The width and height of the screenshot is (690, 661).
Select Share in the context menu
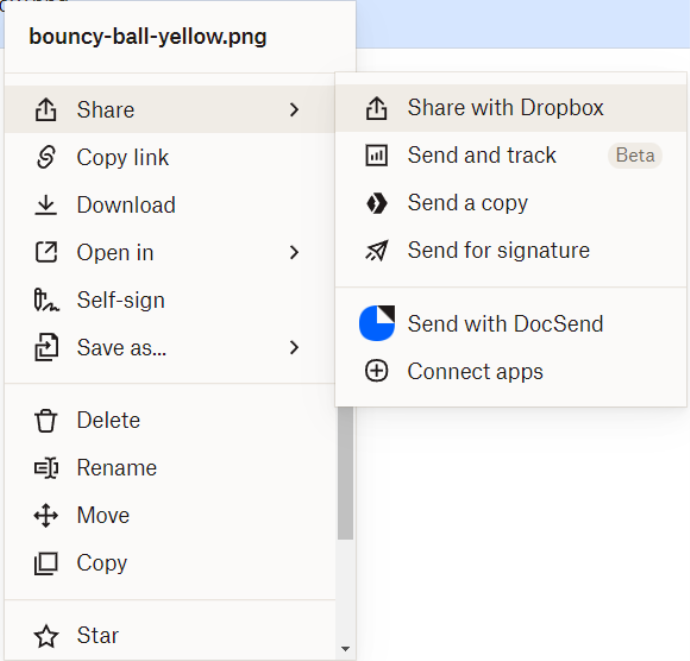pyautogui.click(x=170, y=110)
